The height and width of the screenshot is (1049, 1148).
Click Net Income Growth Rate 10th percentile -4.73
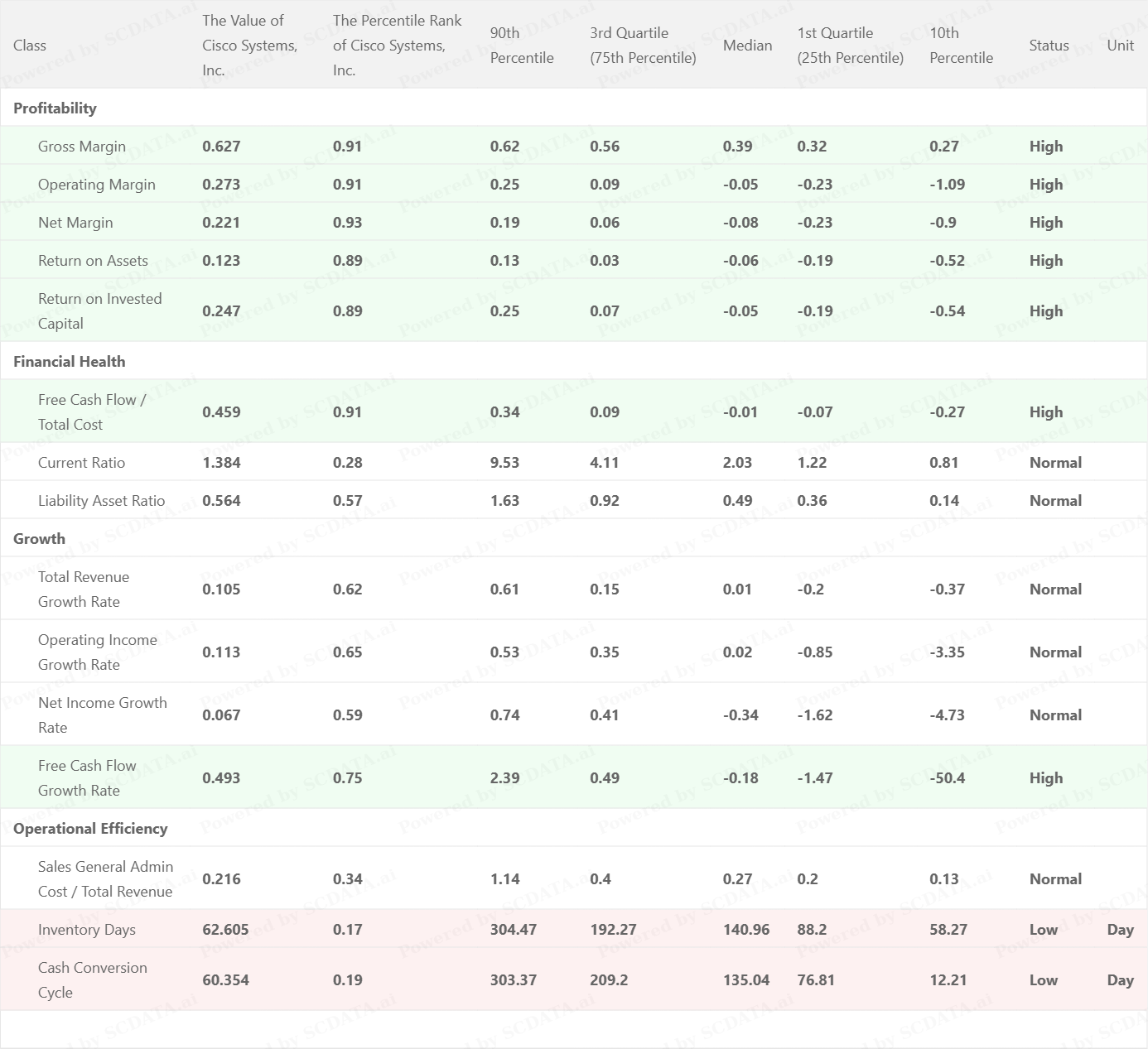[x=947, y=715]
